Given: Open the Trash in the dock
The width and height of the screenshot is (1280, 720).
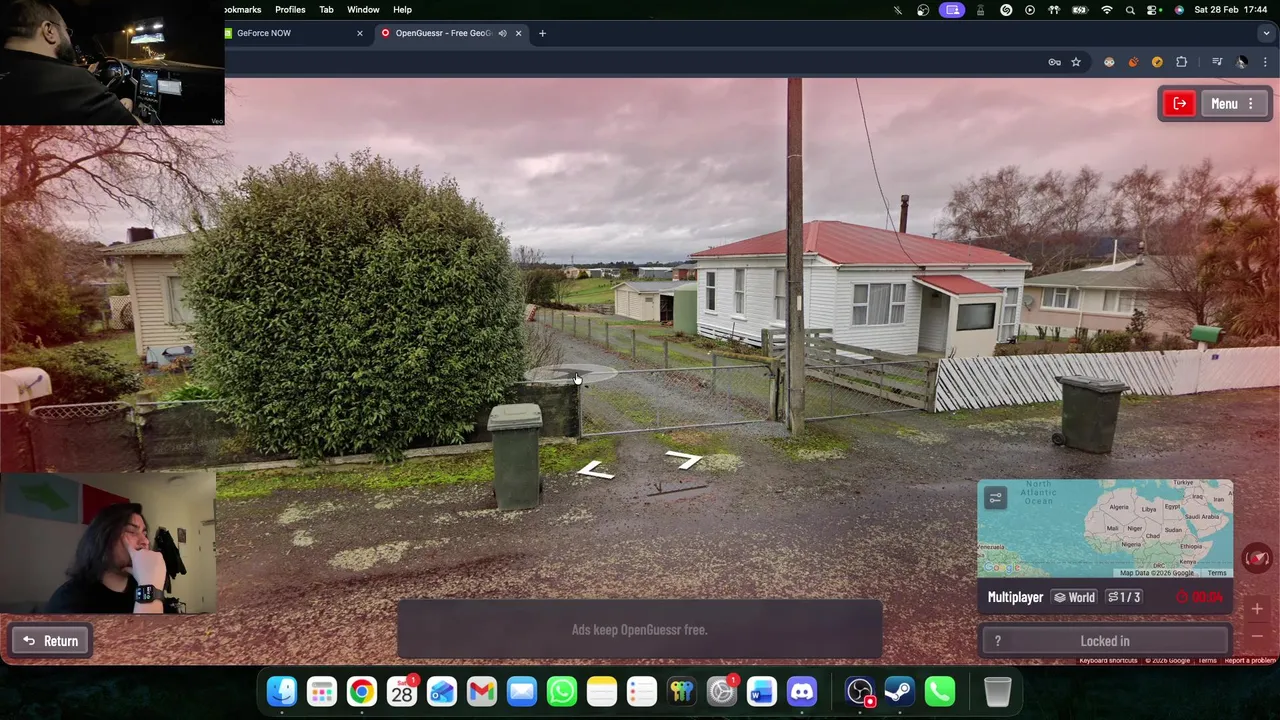Looking at the screenshot, I should click(998, 691).
